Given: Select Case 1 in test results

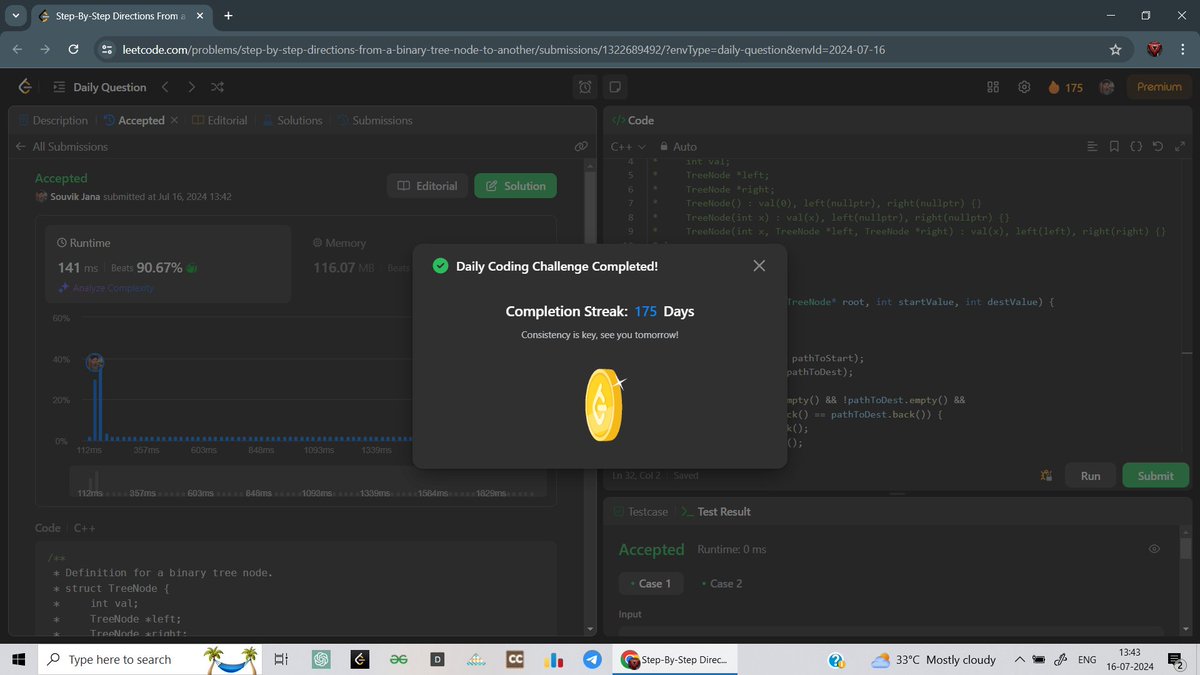Looking at the screenshot, I should pyautogui.click(x=650, y=583).
